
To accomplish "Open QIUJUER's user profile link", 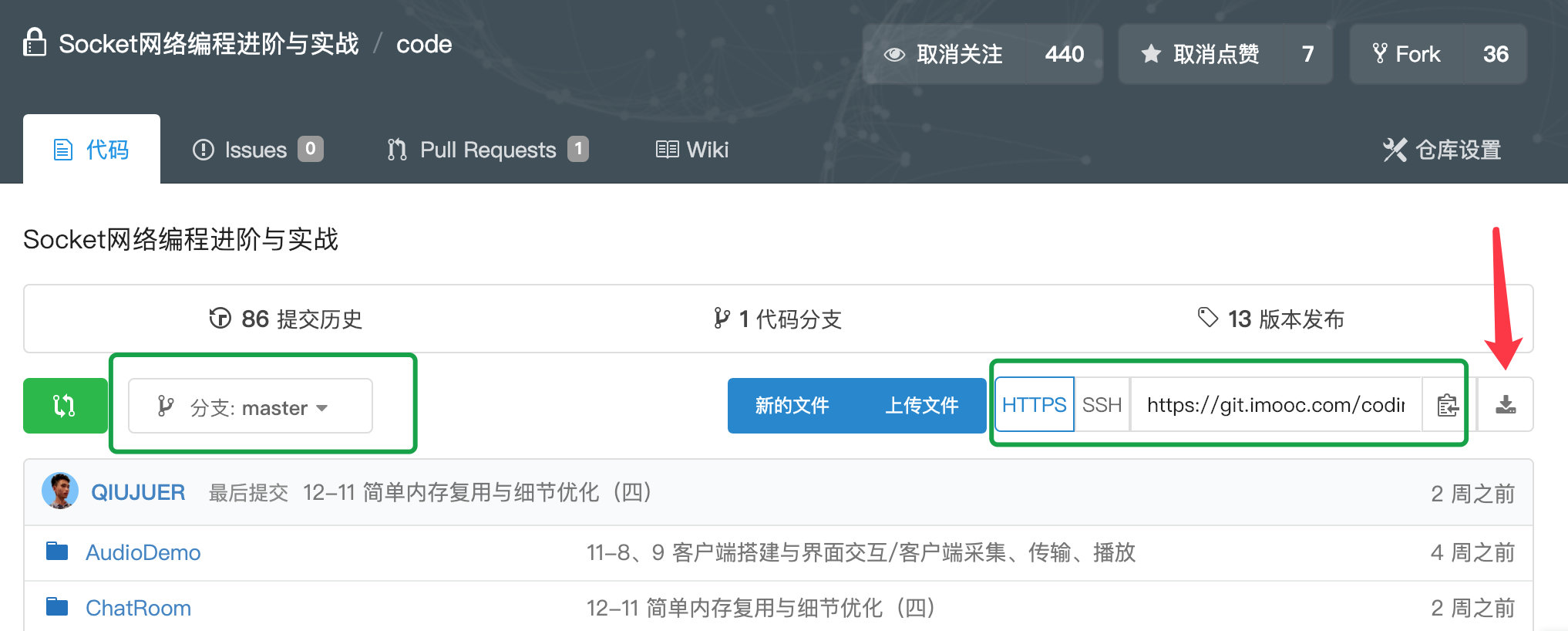I will 138,492.
